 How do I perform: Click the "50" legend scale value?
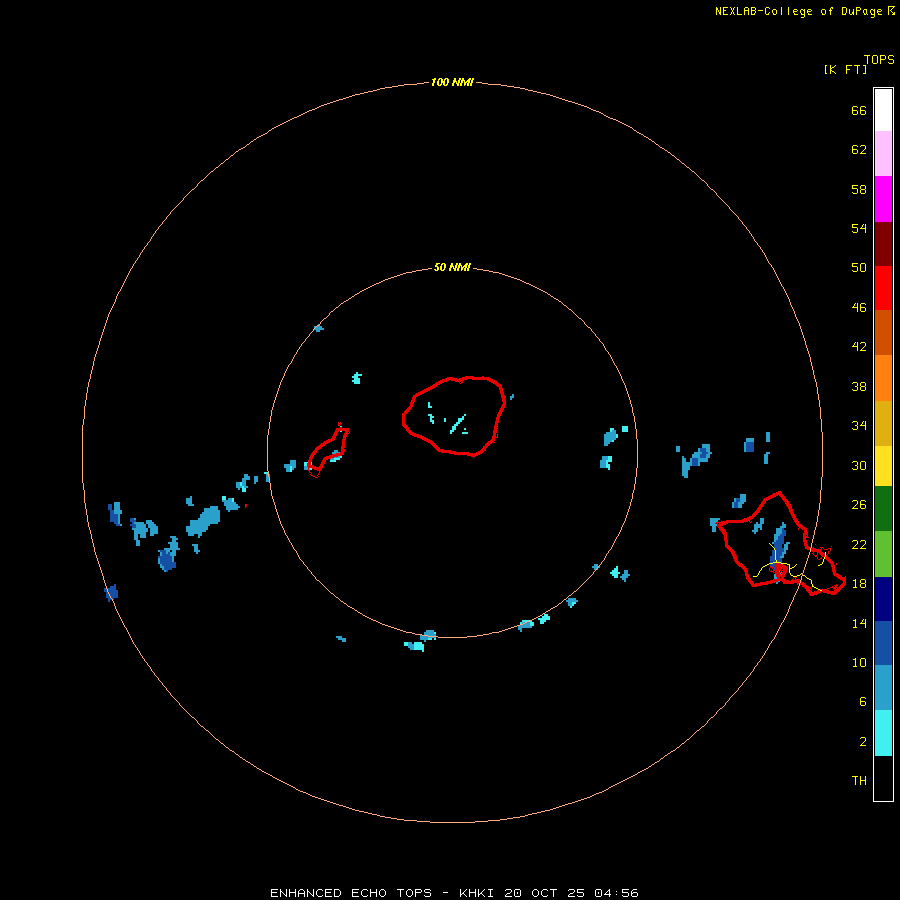tap(859, 268)
